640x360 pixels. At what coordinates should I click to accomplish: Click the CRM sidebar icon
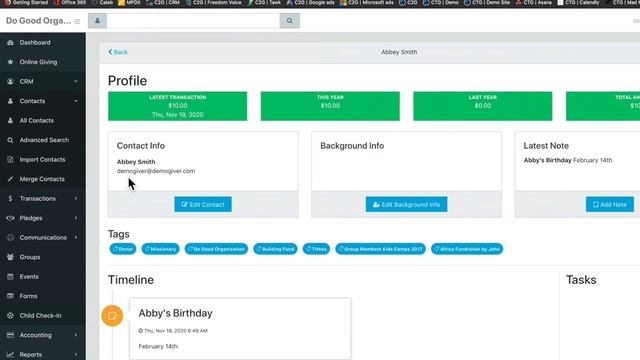10,82
